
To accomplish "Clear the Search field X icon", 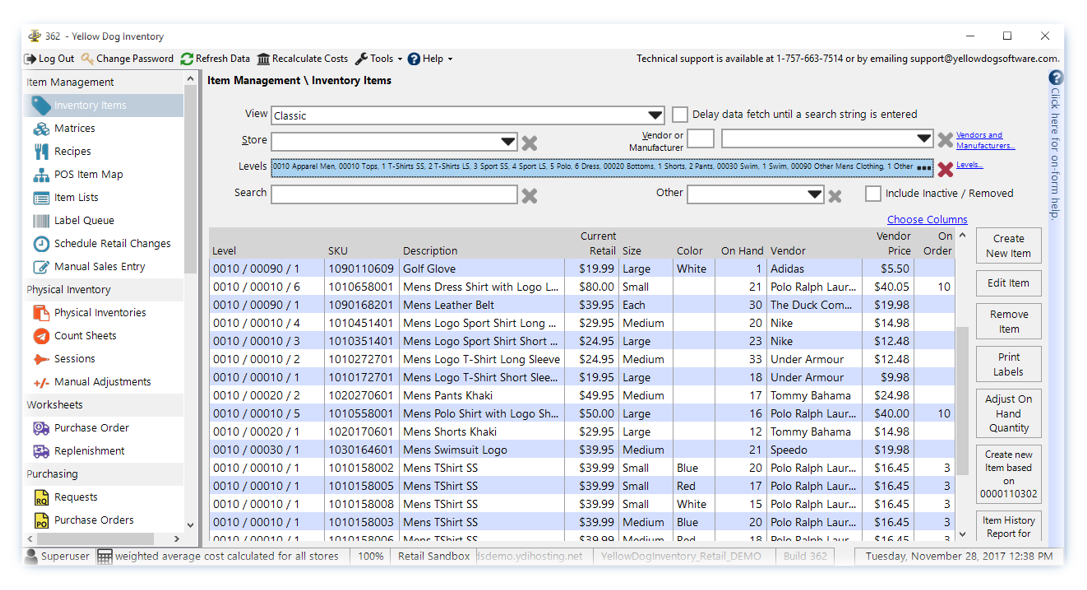I will (530, 196).
